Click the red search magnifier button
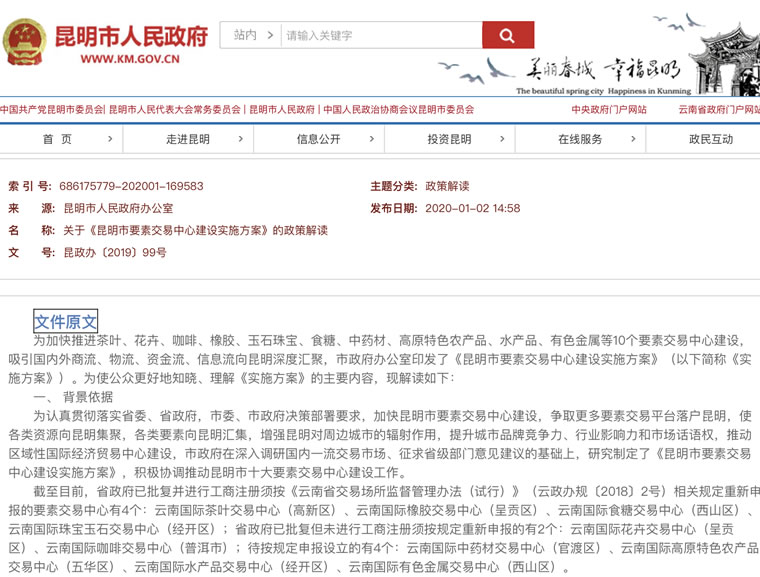 click(508, 35)
